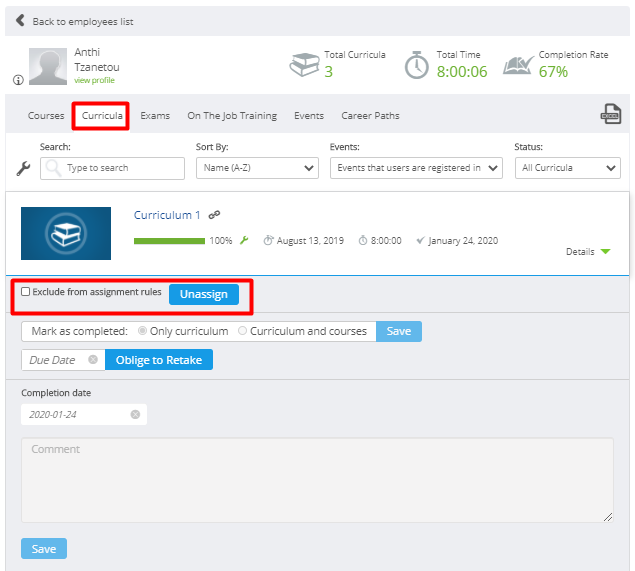
Task: Click the wrench icon beside Search
Action: click(x=23, y=168)
